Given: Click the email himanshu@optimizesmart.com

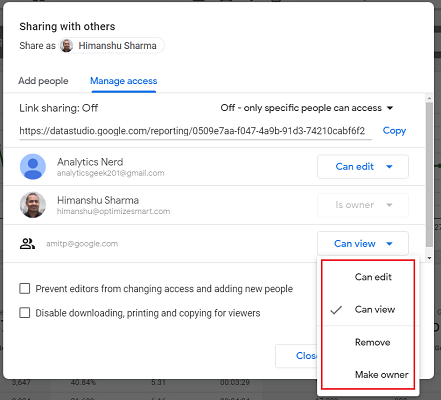Looking at the screenshot, I should 113,211.
